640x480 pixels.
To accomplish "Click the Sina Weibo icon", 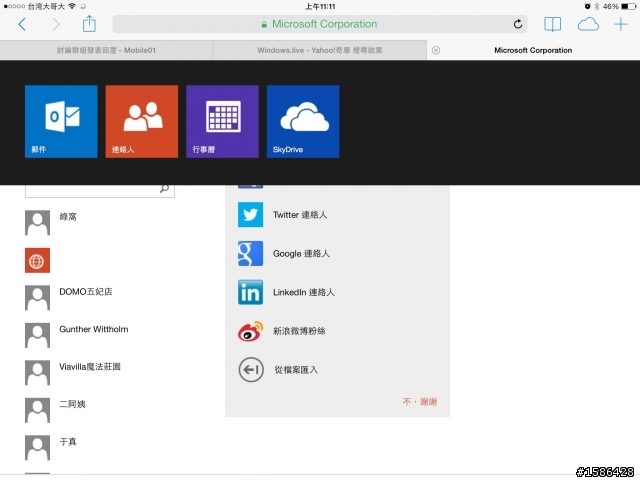I will point(250,331).
